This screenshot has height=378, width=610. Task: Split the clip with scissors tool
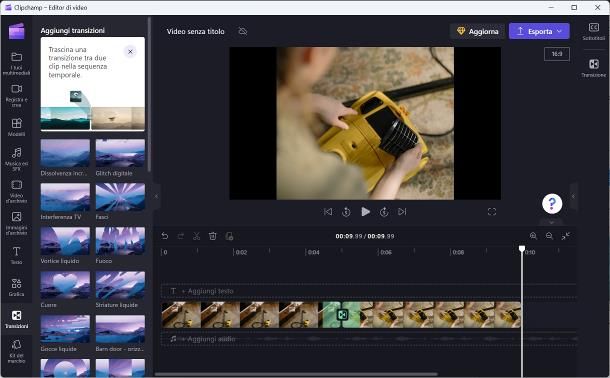[x=196, y=236]
